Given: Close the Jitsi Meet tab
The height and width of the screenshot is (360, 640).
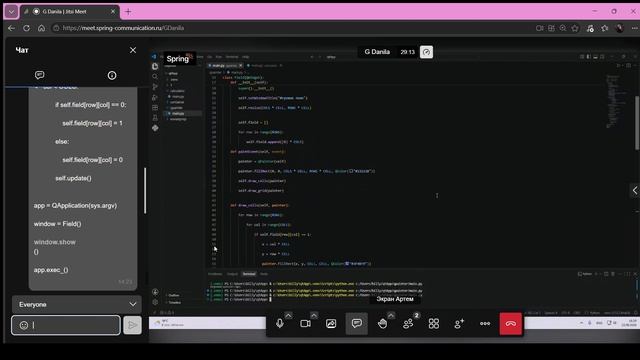Looking at the screenshot, I should pos(113,12).
